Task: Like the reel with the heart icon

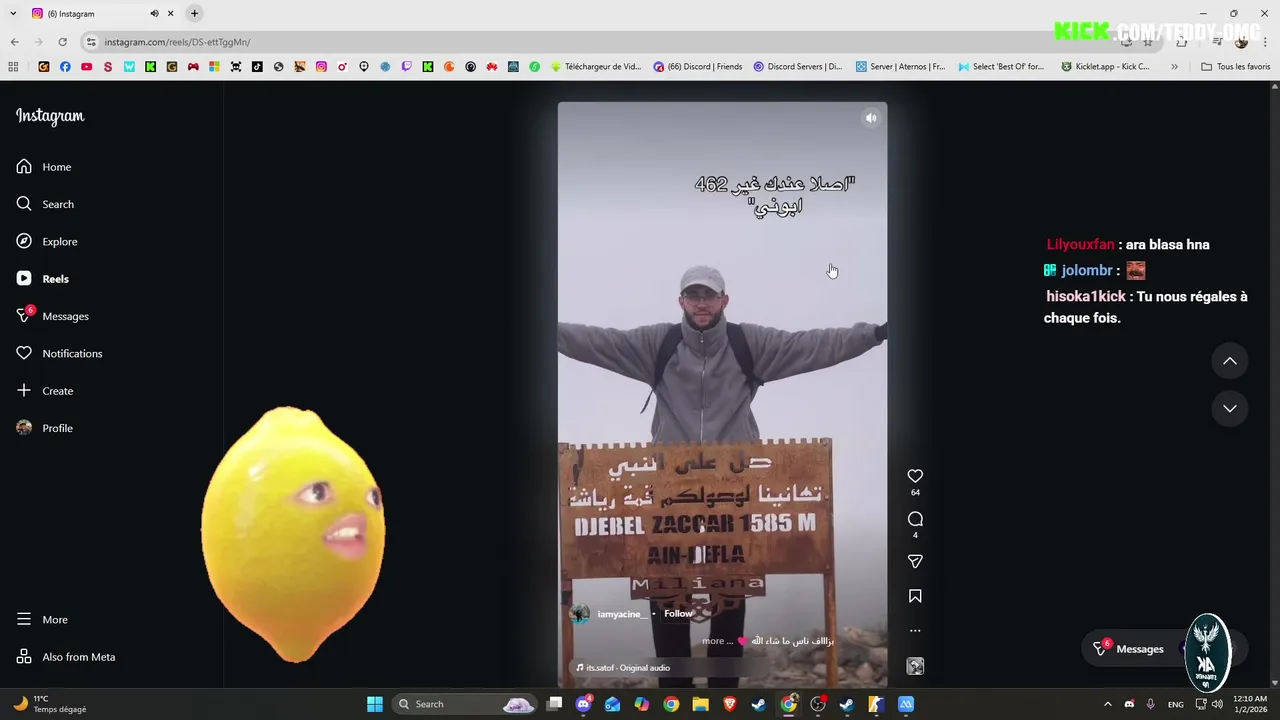Action: (x=915, y=476)
